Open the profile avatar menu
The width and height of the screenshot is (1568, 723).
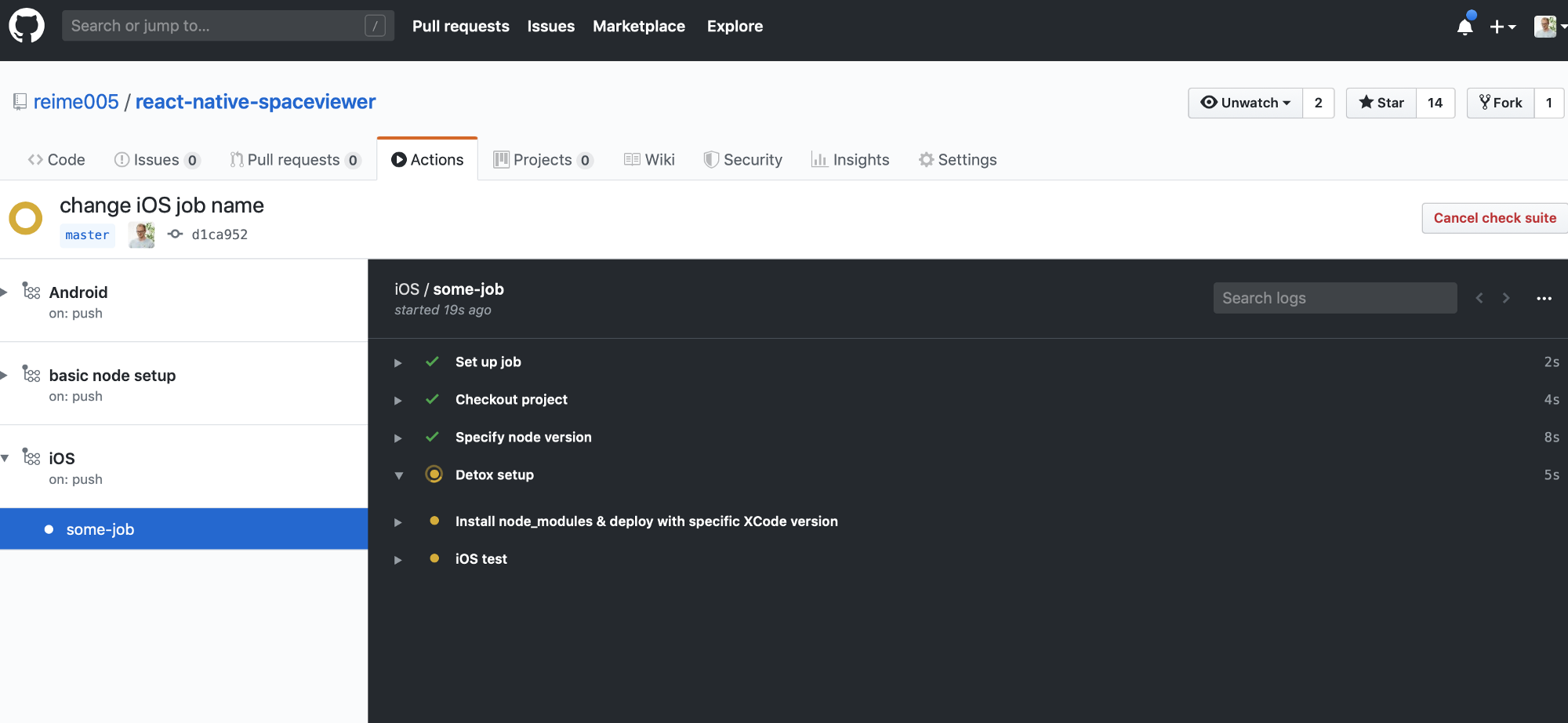tap(1547, 26)
